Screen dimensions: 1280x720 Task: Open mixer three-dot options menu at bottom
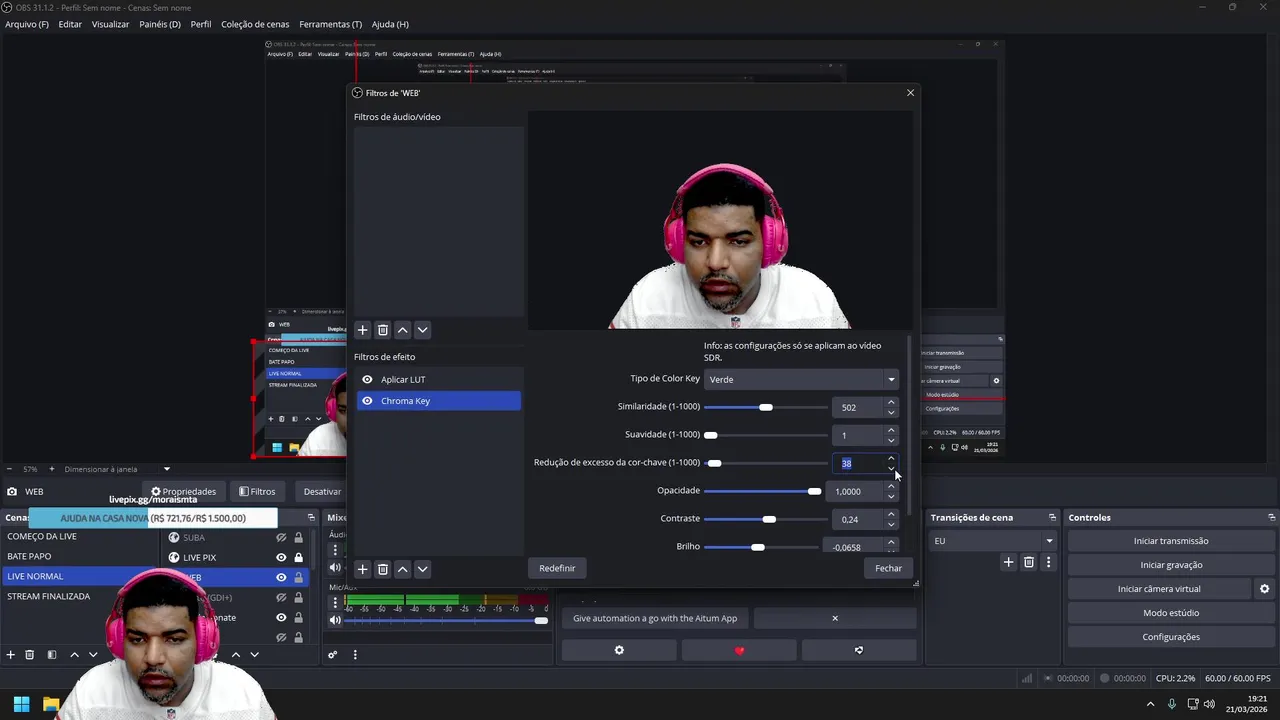[355, 655]
